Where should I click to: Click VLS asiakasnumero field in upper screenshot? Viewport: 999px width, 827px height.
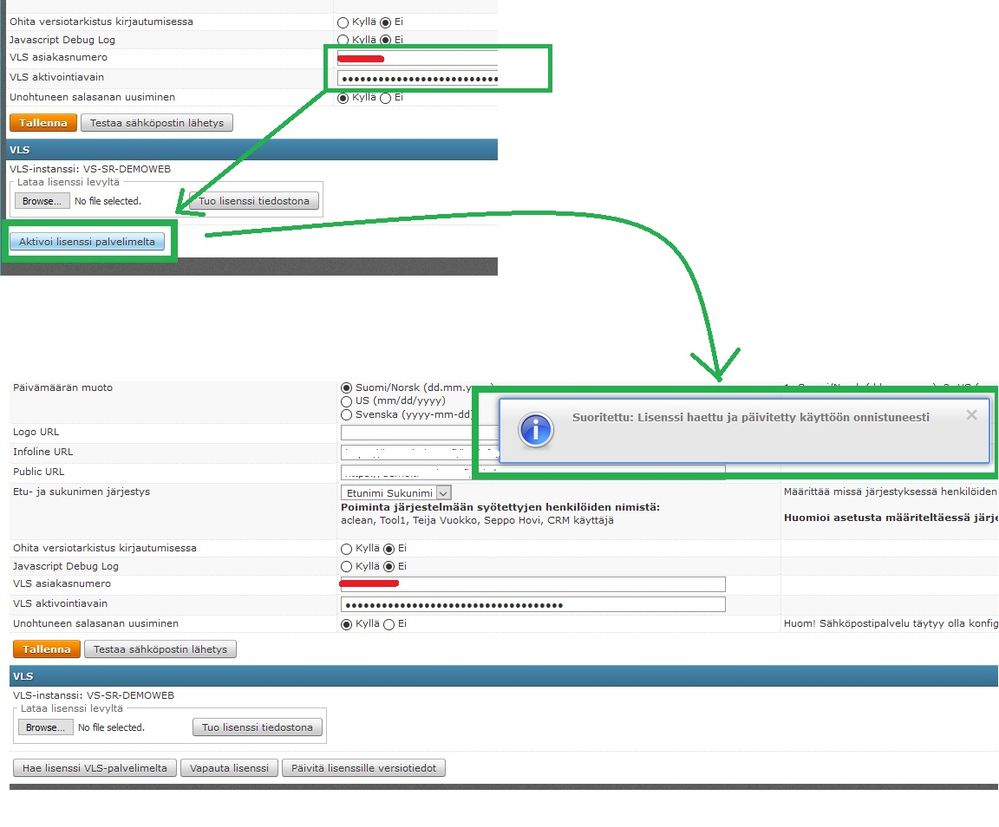[x=417, y=58]
